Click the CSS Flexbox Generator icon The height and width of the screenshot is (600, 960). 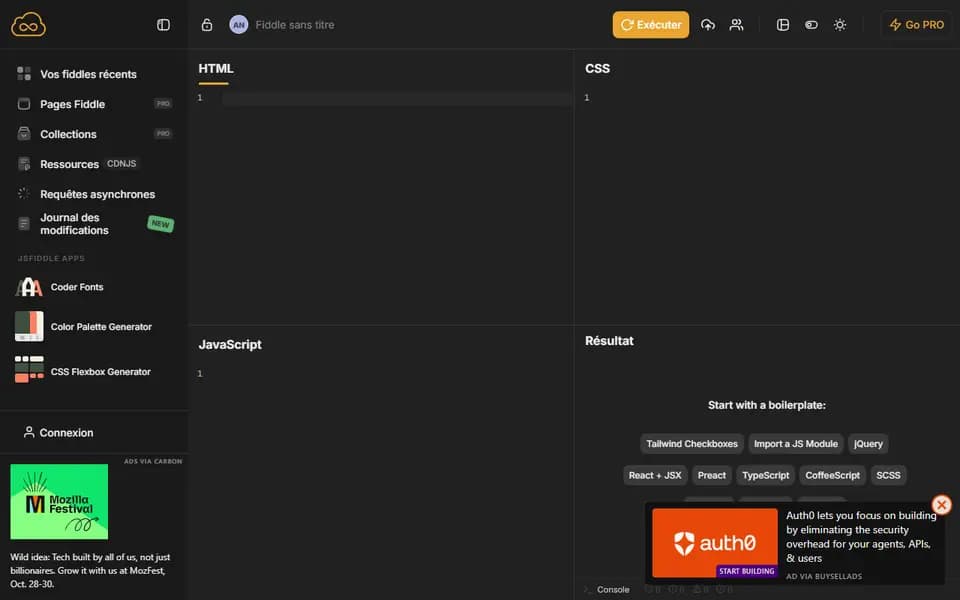click(29, 369)
